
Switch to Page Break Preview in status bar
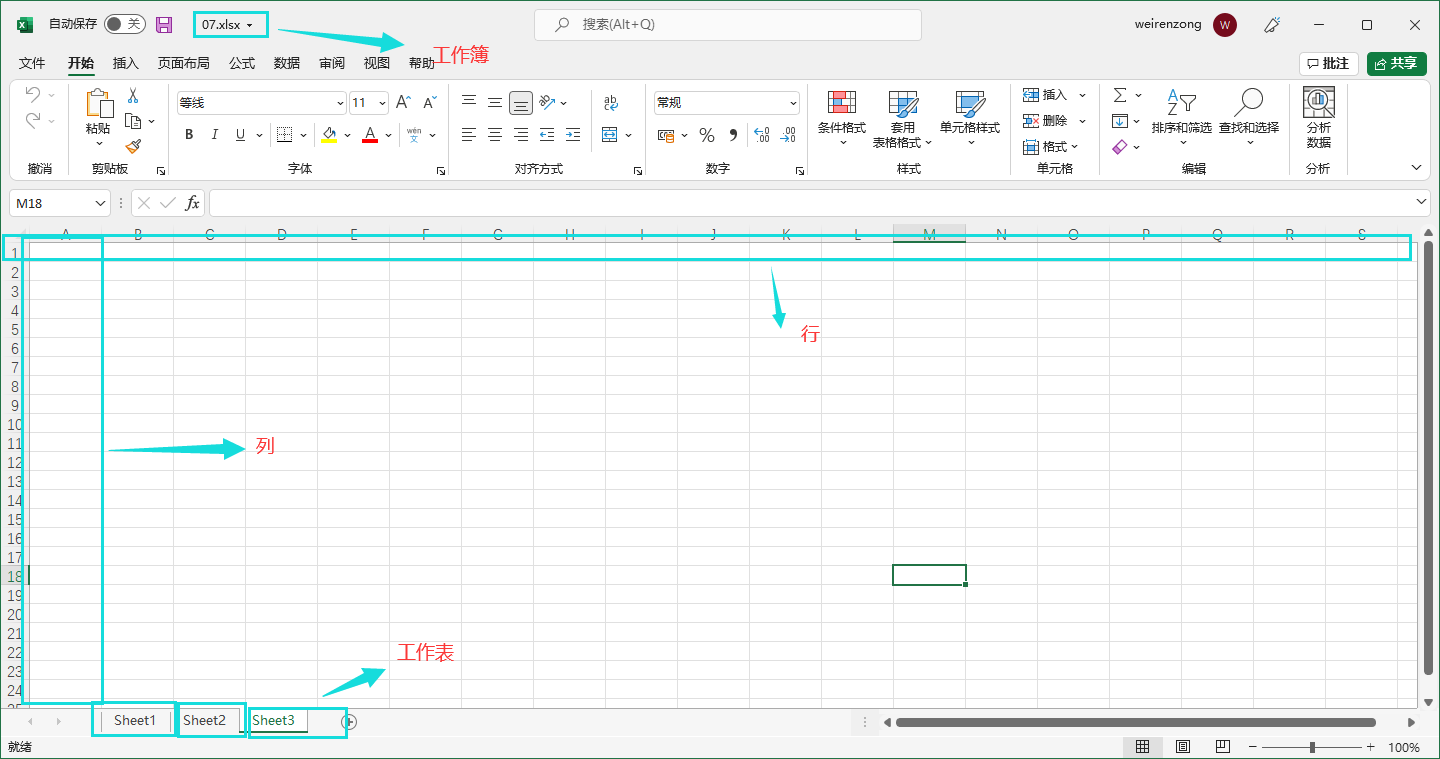click(x=1222, y=747)
